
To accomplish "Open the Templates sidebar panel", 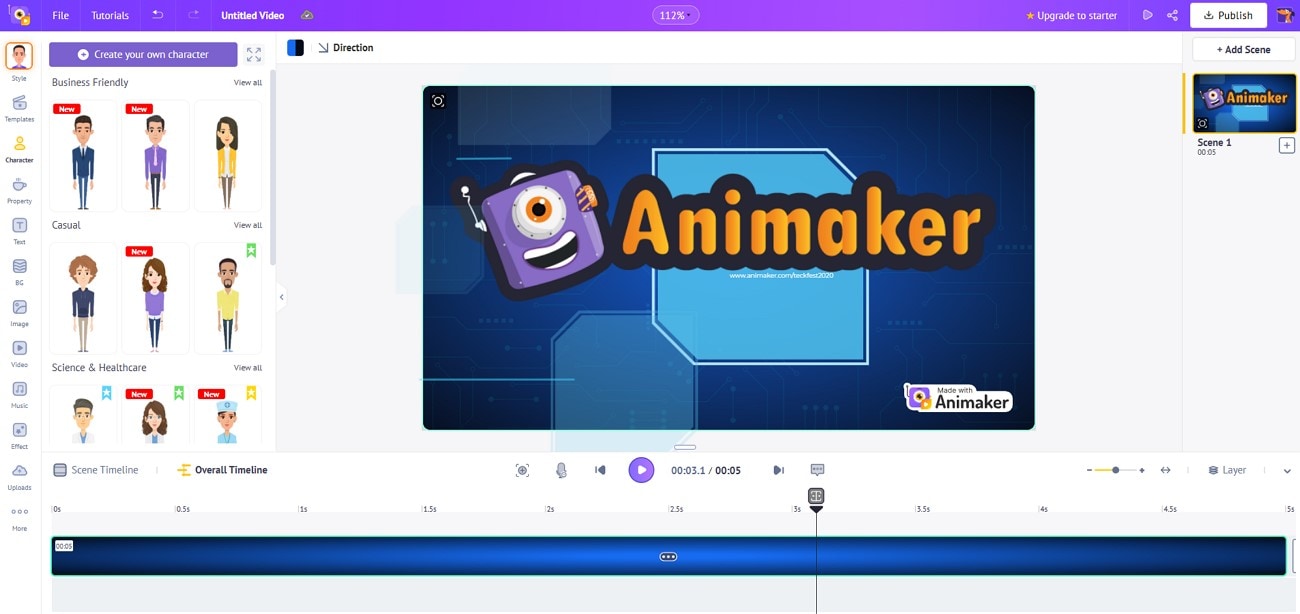I will (x=19, y=108).
